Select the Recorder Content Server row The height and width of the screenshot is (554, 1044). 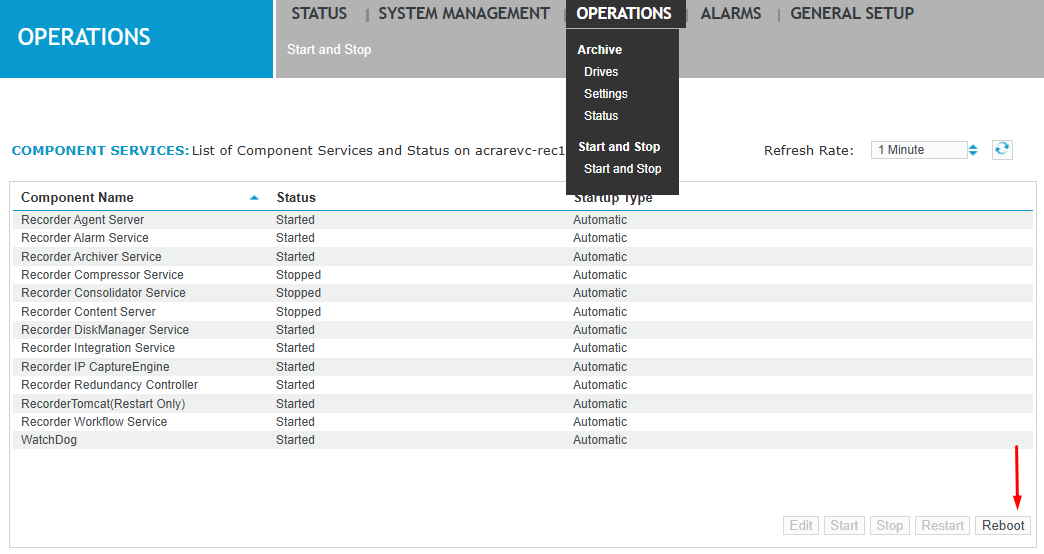pyautogui.click(x=88, y=312)
